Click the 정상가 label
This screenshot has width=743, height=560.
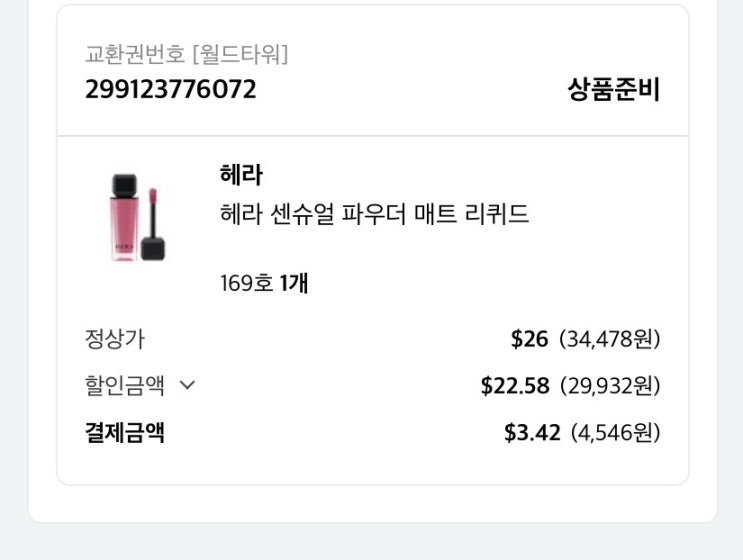[115, 338]
